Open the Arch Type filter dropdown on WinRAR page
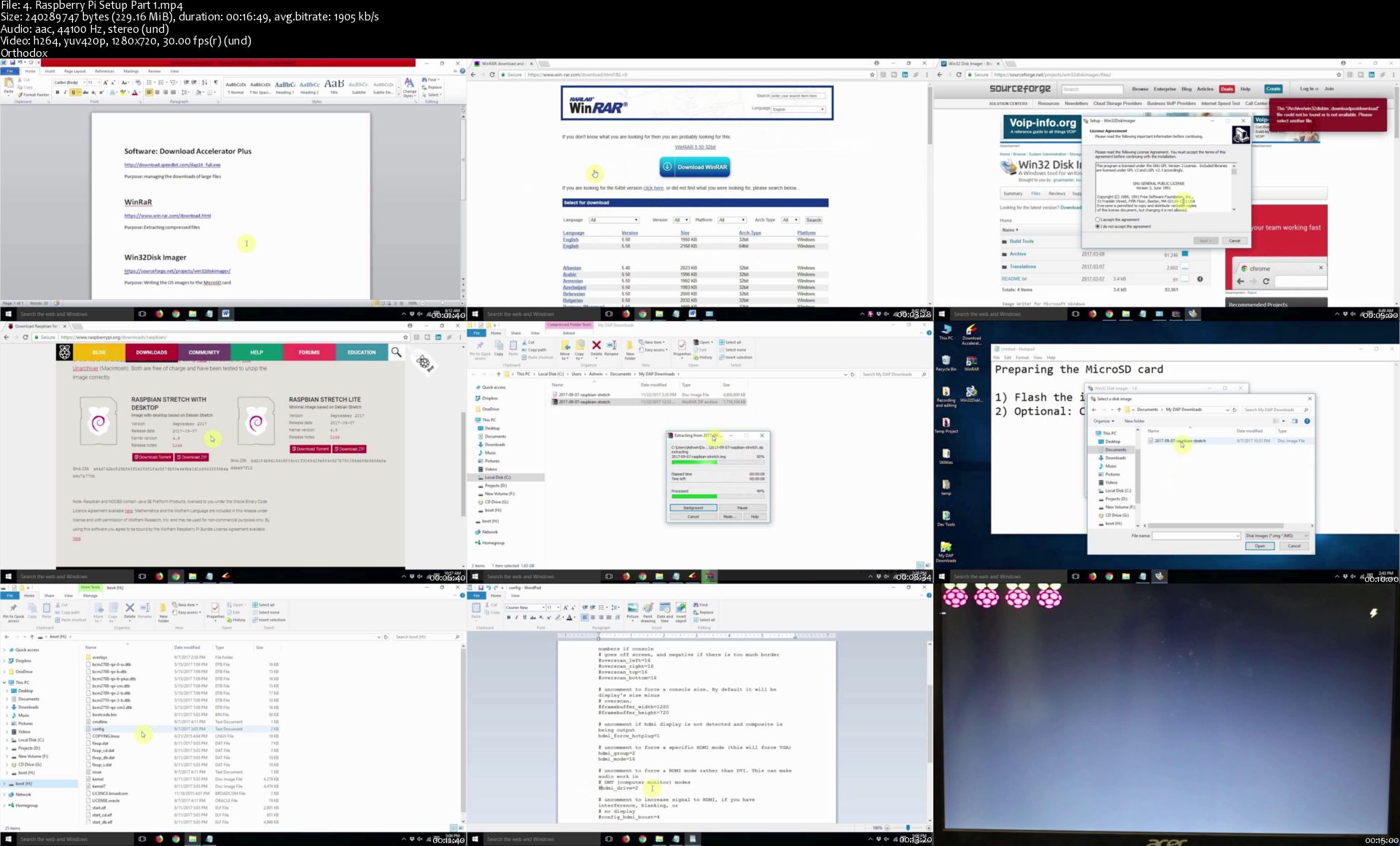The image size is (1400, 846). pos(790,220)
